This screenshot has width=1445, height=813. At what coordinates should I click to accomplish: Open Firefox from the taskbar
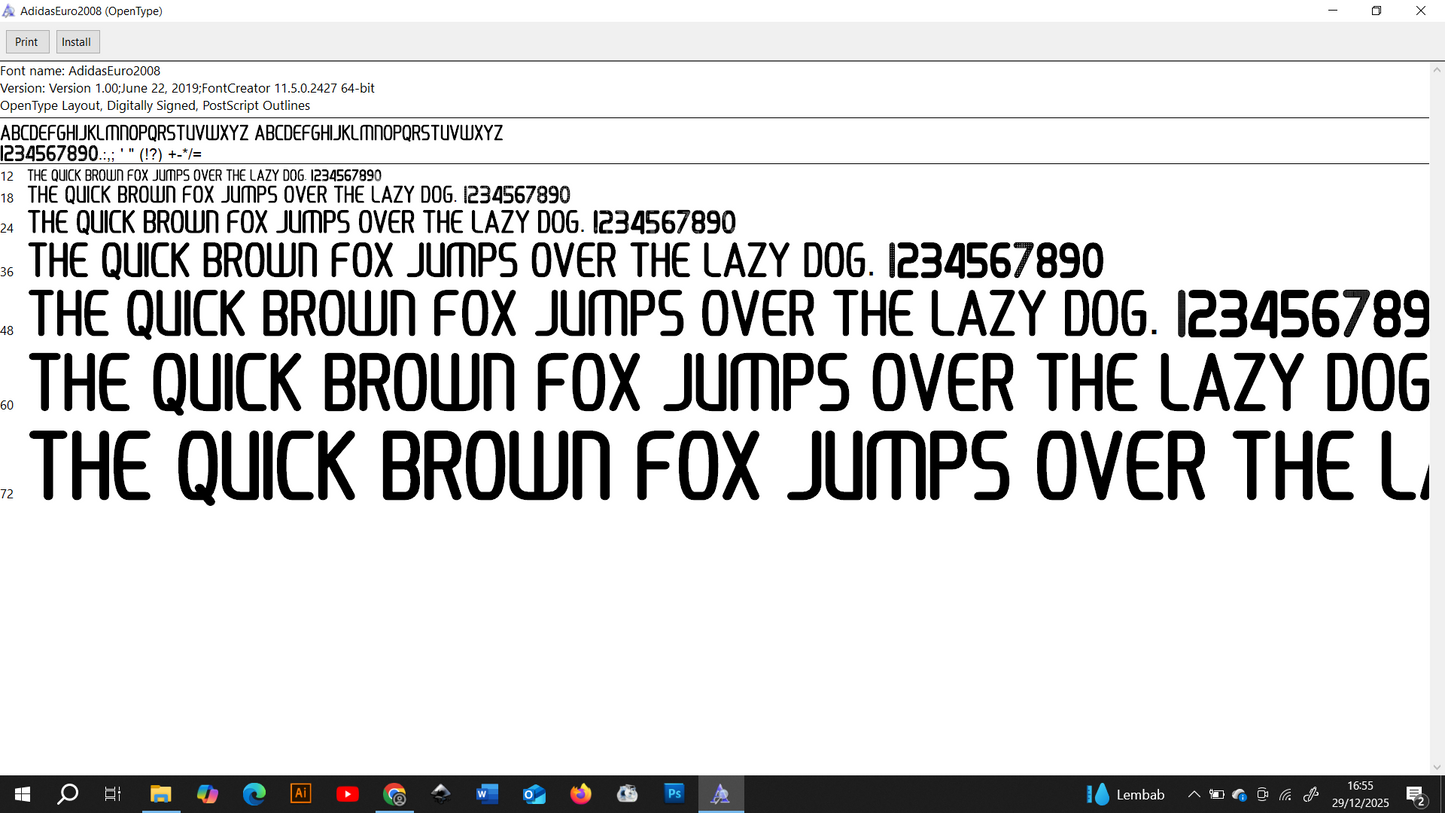[x=581, y=795]
